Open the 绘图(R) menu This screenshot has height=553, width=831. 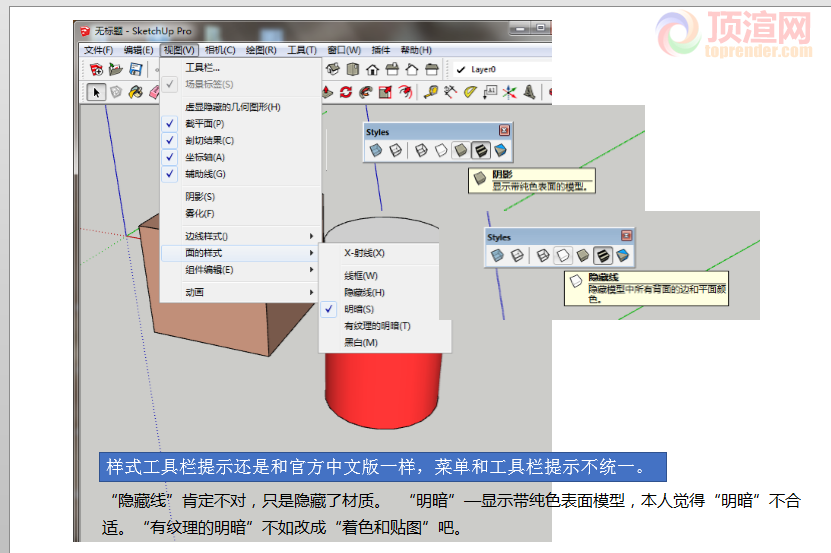261,50
